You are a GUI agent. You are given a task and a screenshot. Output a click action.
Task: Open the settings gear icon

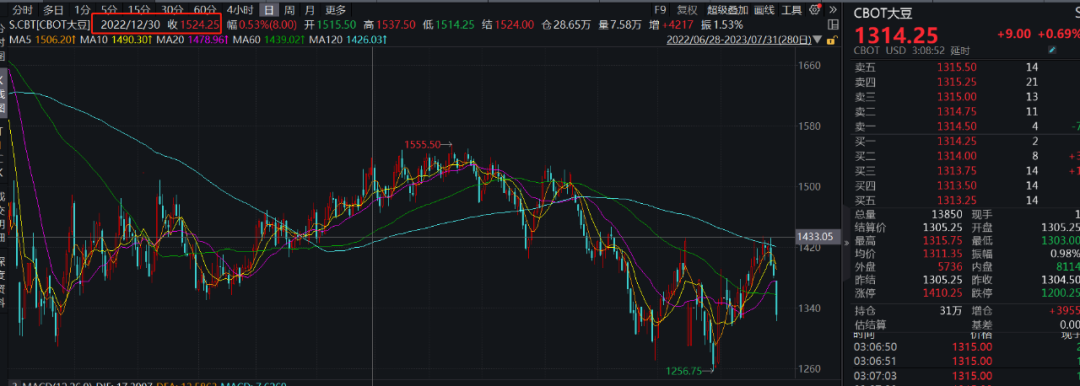815,10
